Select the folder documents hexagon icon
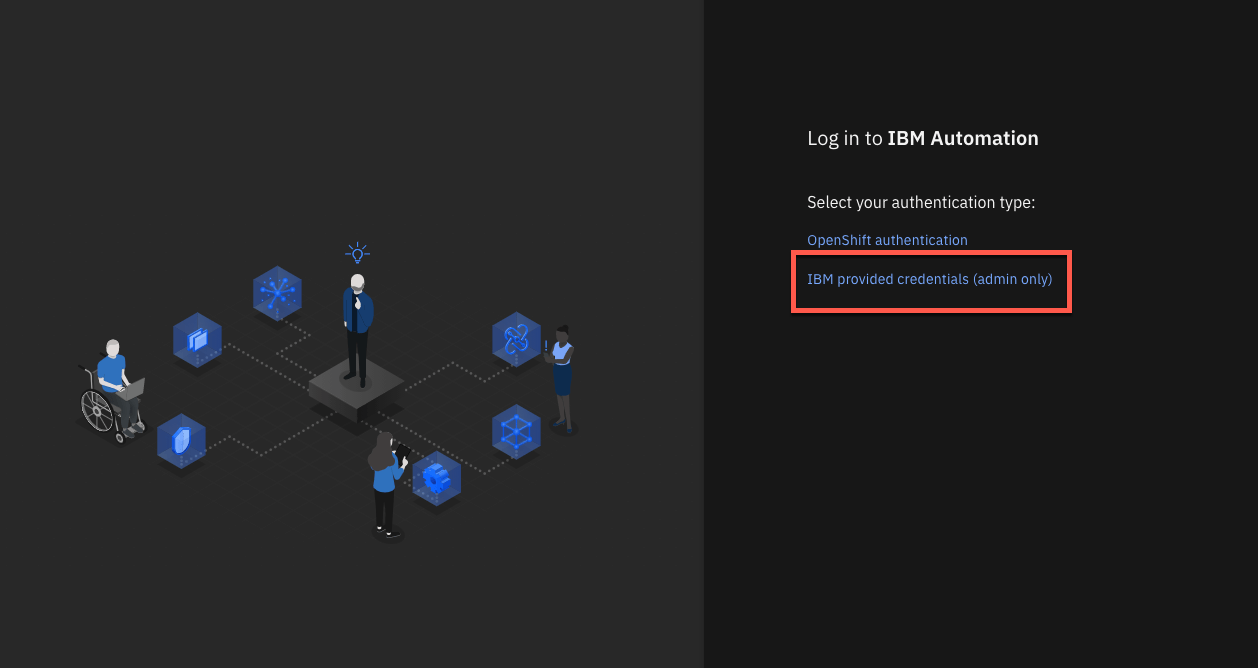The height and width of the screenshot is (668, 1258). coord(197,340)
